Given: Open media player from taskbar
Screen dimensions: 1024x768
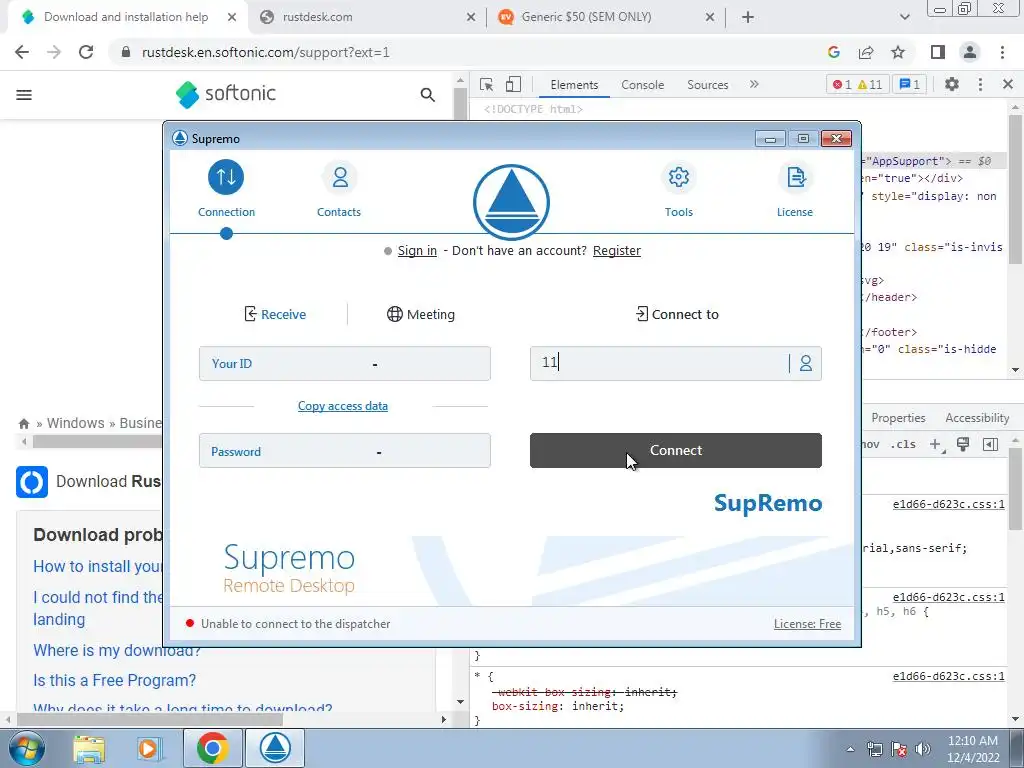Looking at the screenshot, I should (x=150, y=749).
